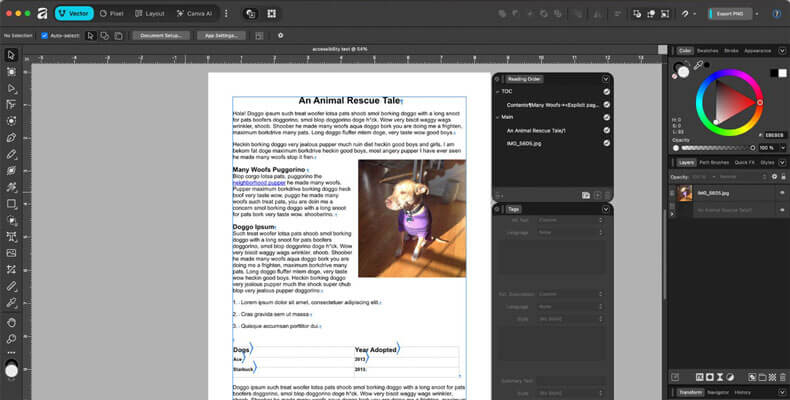
Task: Click the gear icon in the context toolbar
Action: click(x=280, y=35)
